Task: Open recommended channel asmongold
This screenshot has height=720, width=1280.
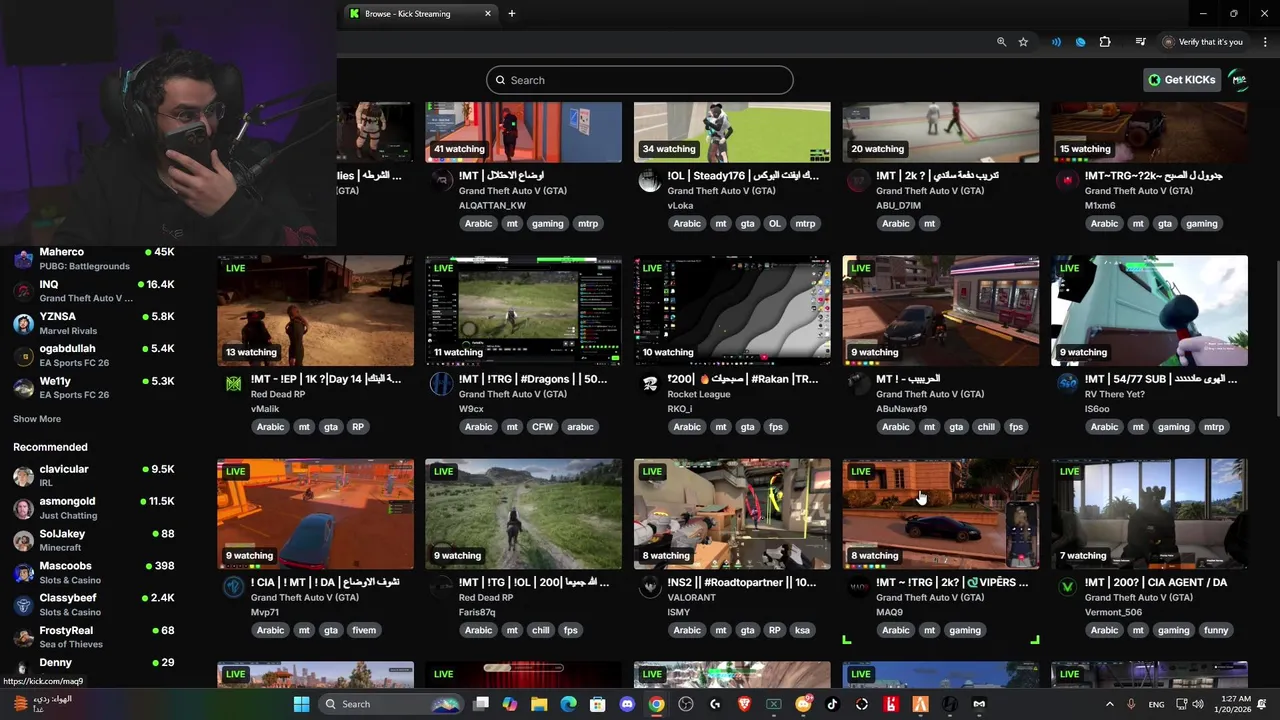Action: [x=94, y=508]
